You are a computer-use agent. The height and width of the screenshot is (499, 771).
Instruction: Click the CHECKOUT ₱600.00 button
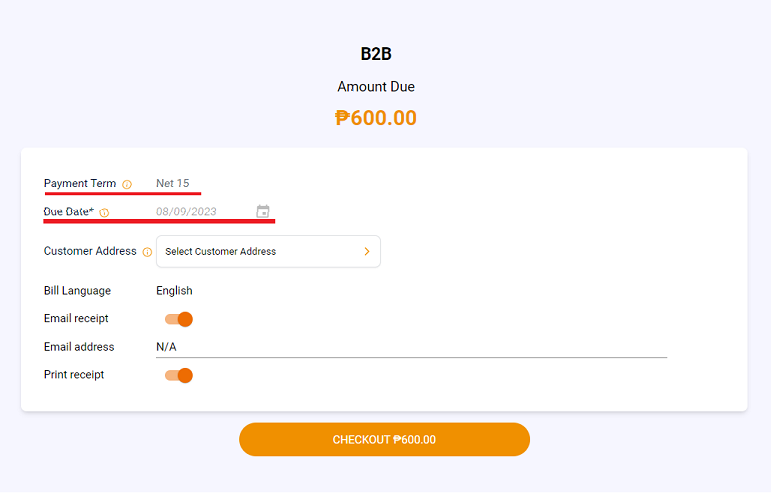click(385, 439)
